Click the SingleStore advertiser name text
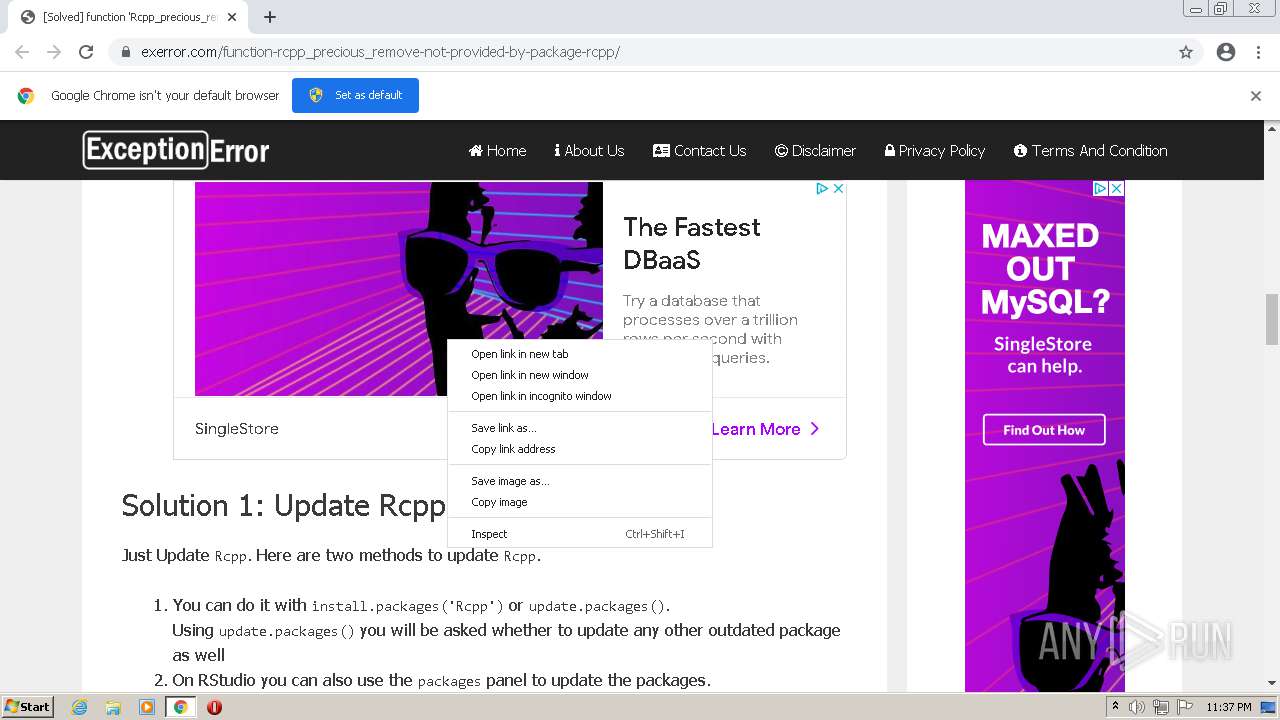Screen dimensions: 1280x720 tap(237, 429)
